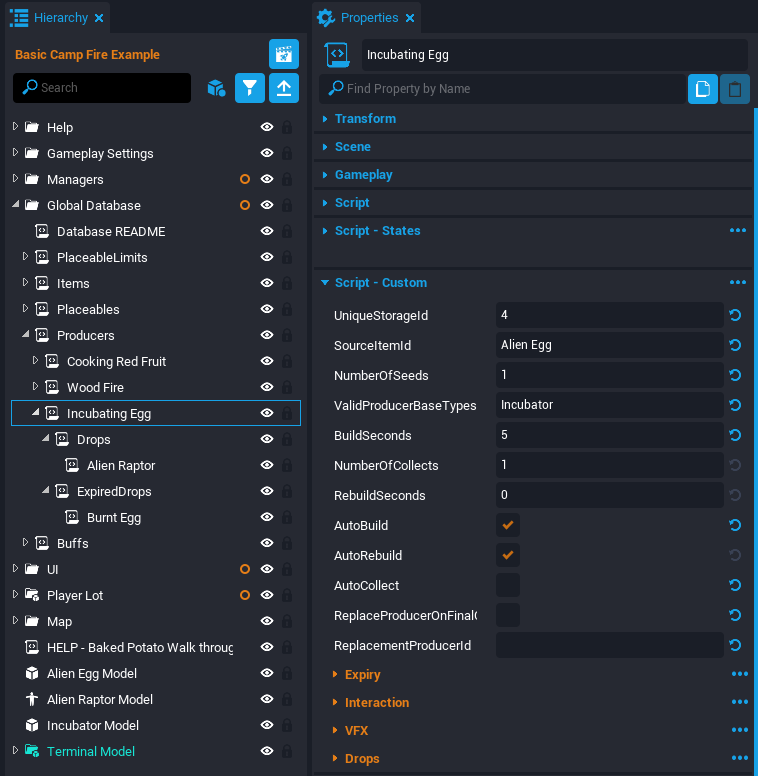Click the blue upload arrow button in Hierarchy
The height and width of the screenshot is (776, 758).
pos(284,88)
